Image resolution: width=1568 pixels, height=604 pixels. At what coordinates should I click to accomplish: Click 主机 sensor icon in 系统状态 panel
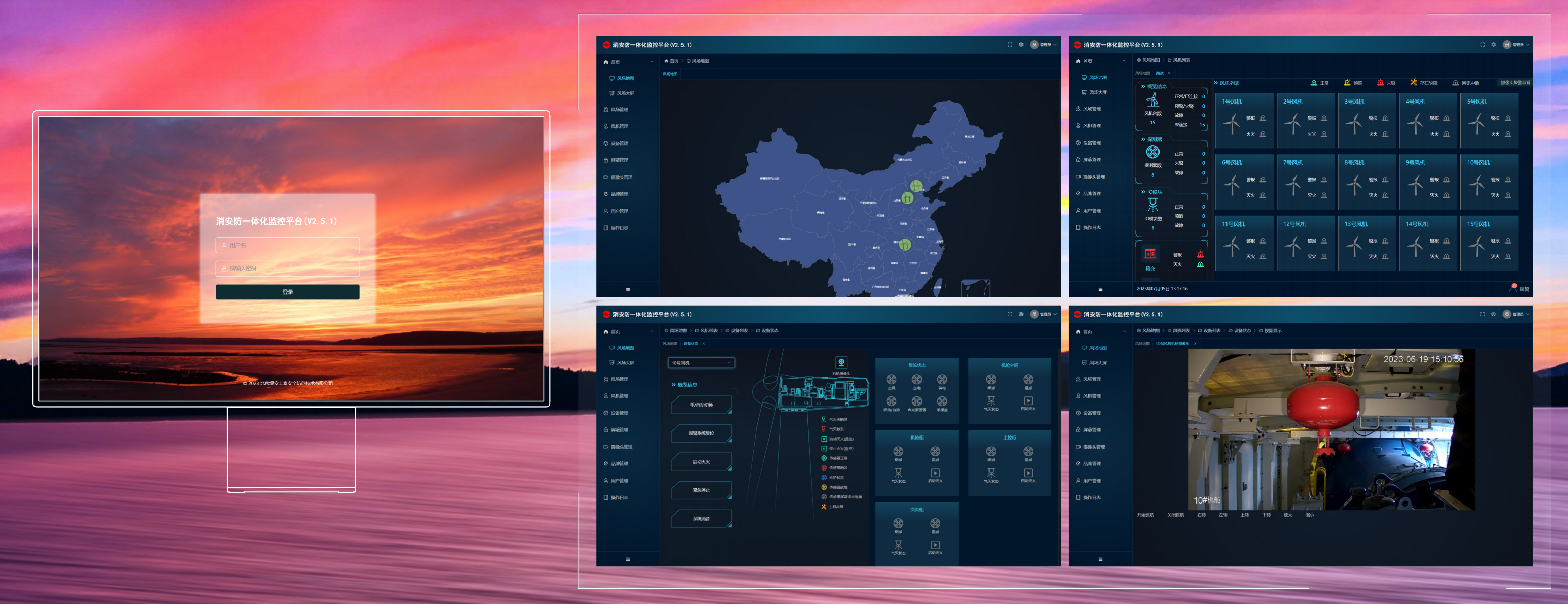891,379
